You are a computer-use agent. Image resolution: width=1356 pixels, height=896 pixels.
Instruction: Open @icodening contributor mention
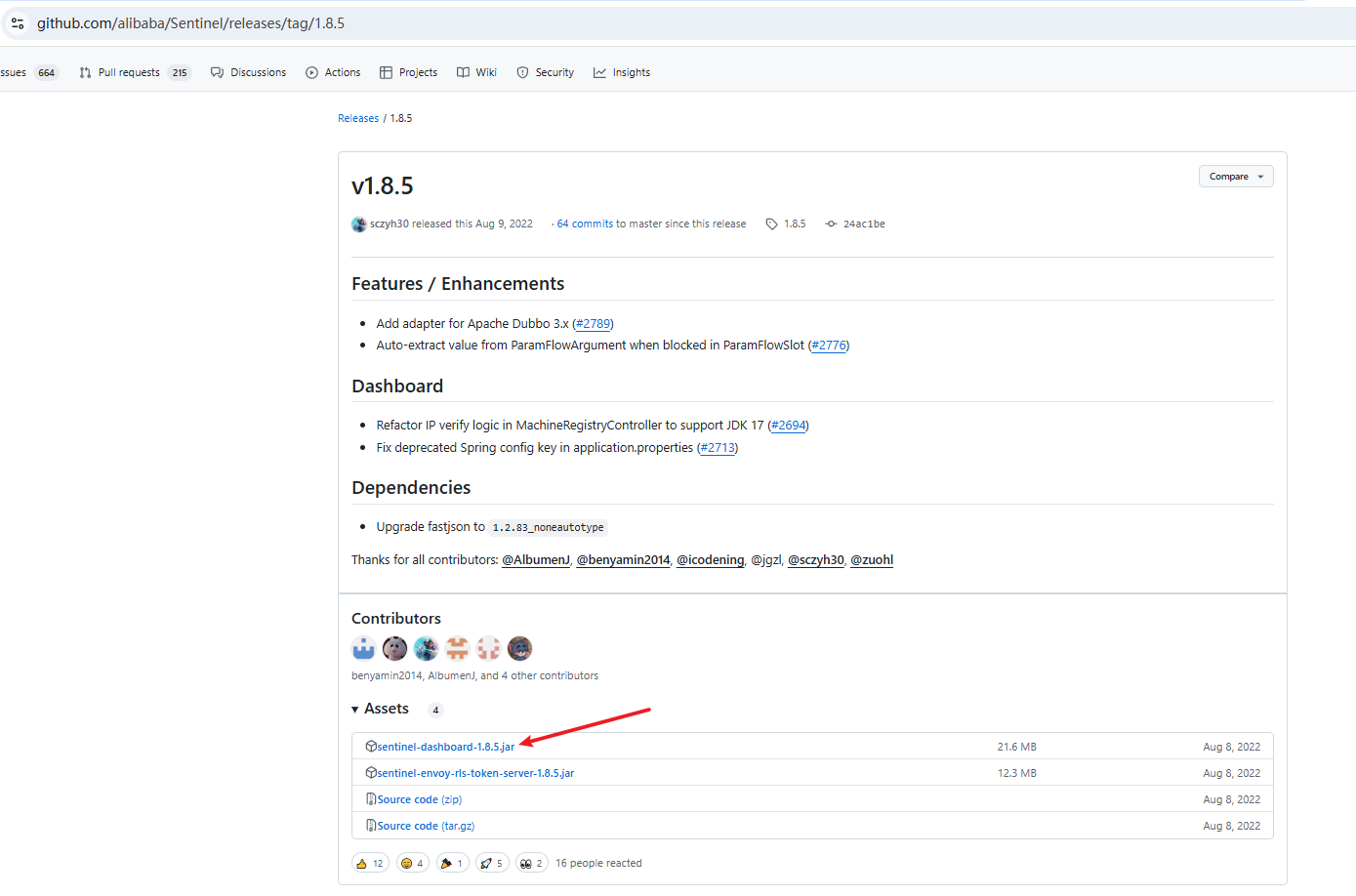[x=711, y=559]
